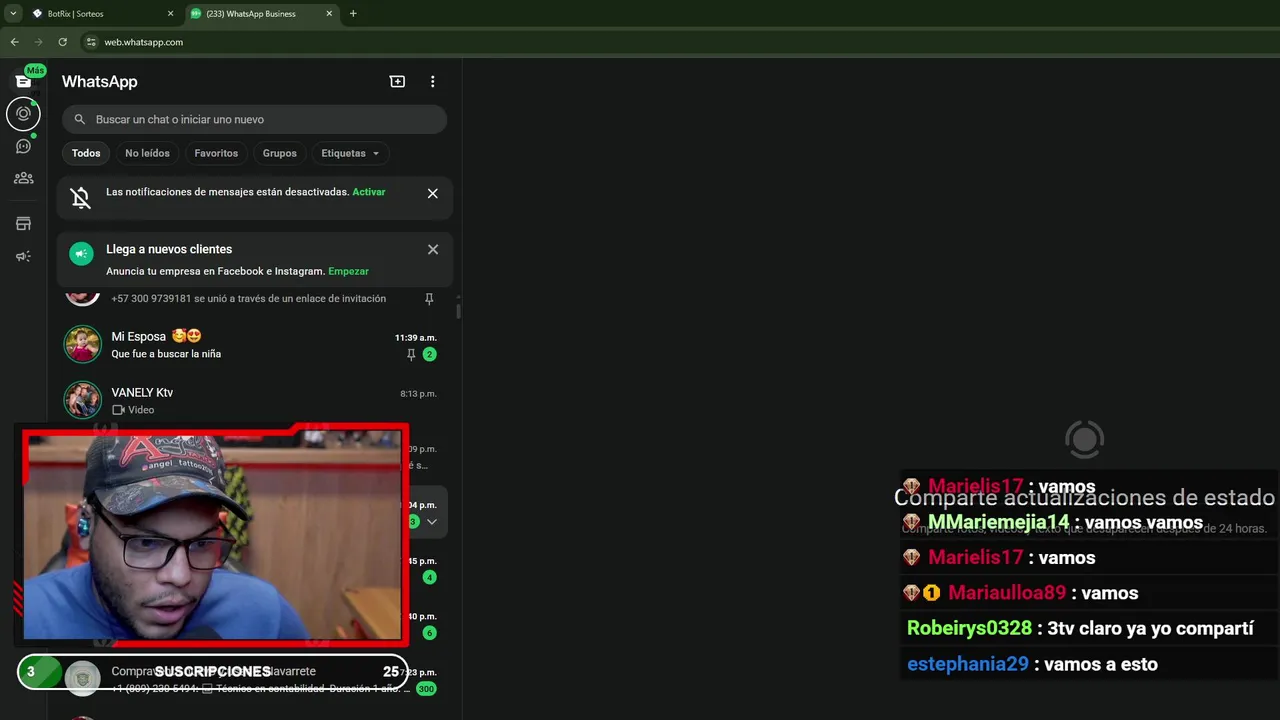Click the muted notifications bell icon
The height and width of the screenshot is (720, 1280).
[x=81, y=198]
